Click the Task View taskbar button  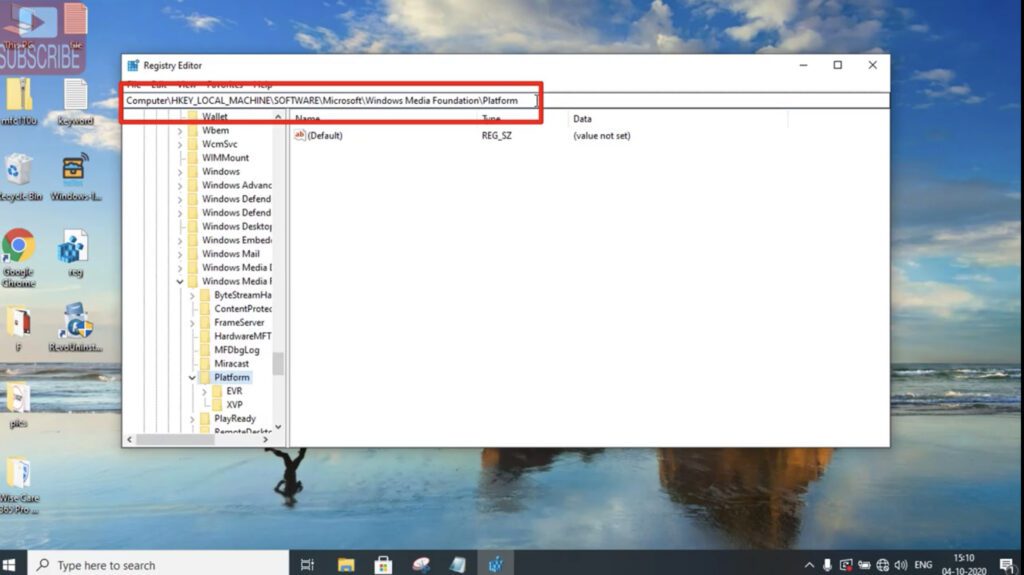click(x=308, y=564)
